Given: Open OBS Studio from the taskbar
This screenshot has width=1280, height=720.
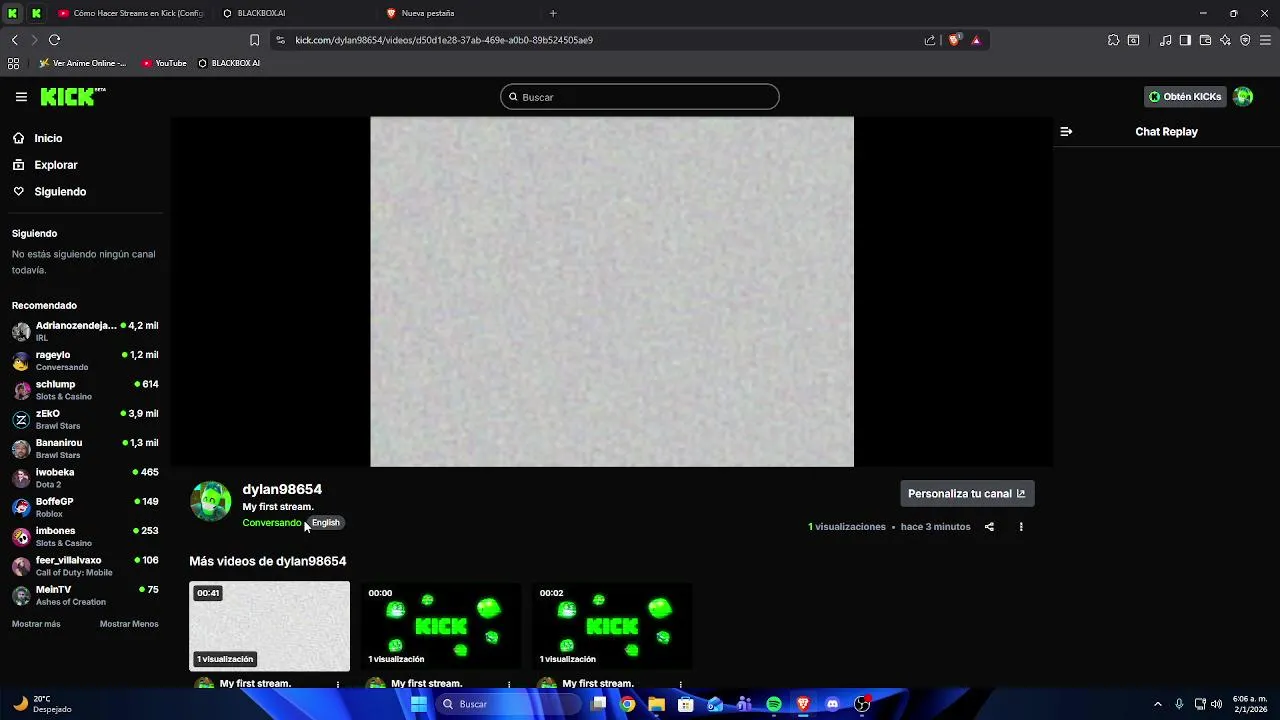Looking at the screenshot, I should (862, 704).
